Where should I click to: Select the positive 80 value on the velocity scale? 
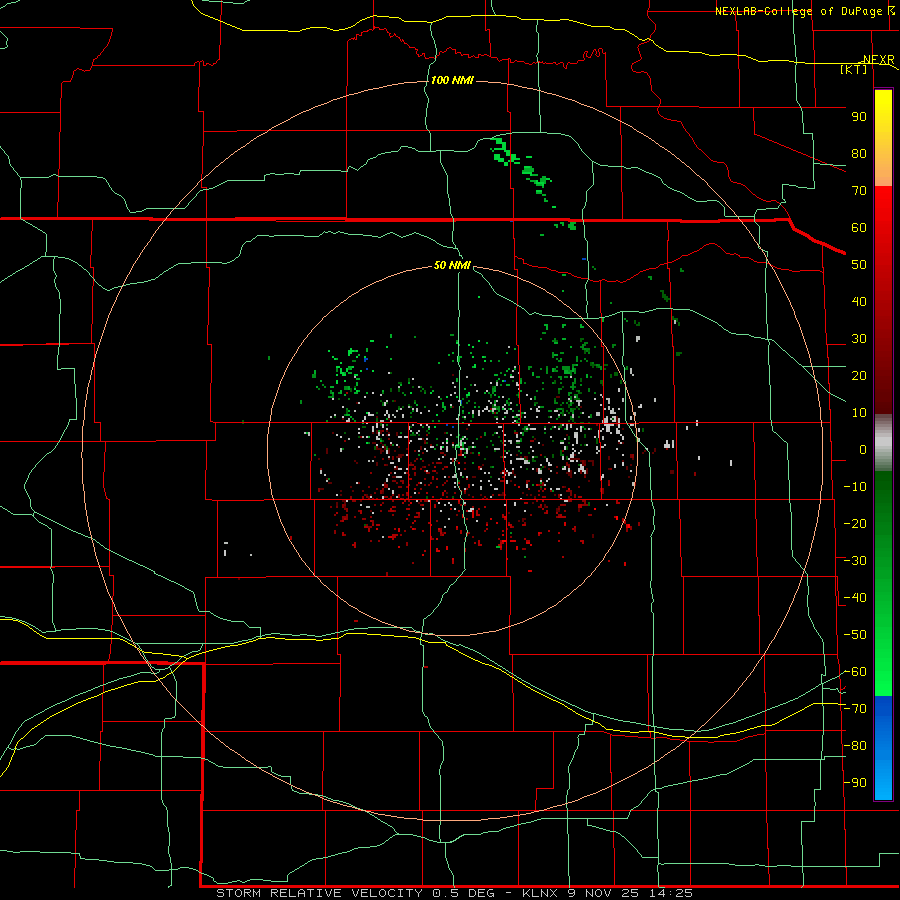pyautogui.click(x=859, y=153)
